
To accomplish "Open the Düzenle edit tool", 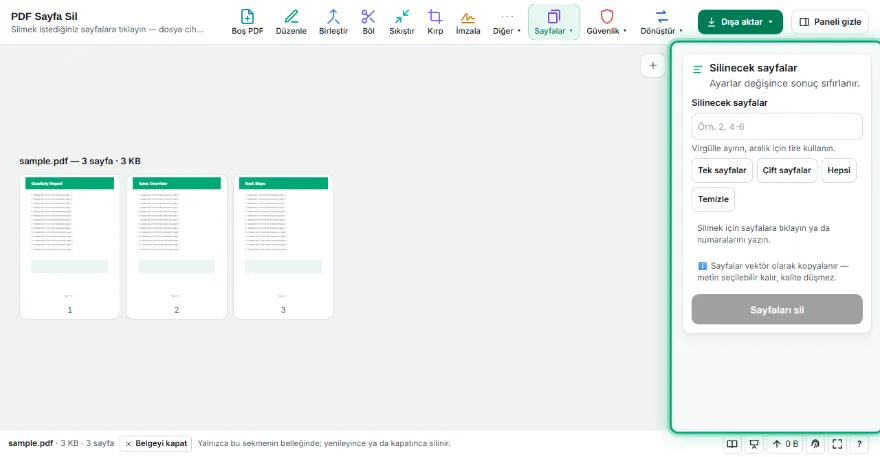I will (x=291, y=22).
